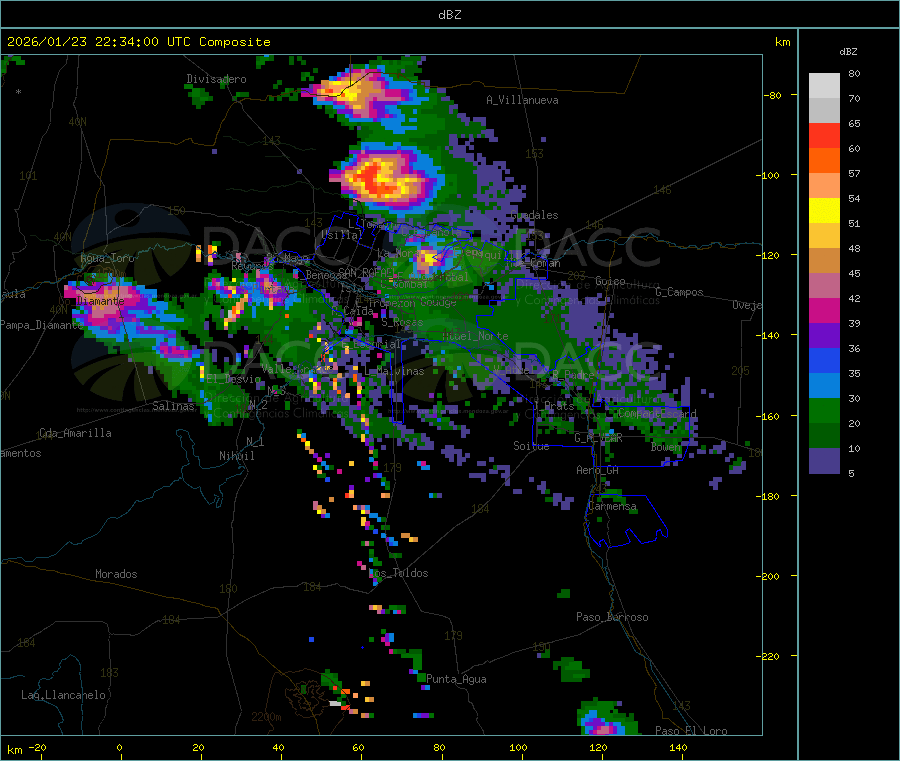Click the 'Nihuil' location label

coord(236,456)
